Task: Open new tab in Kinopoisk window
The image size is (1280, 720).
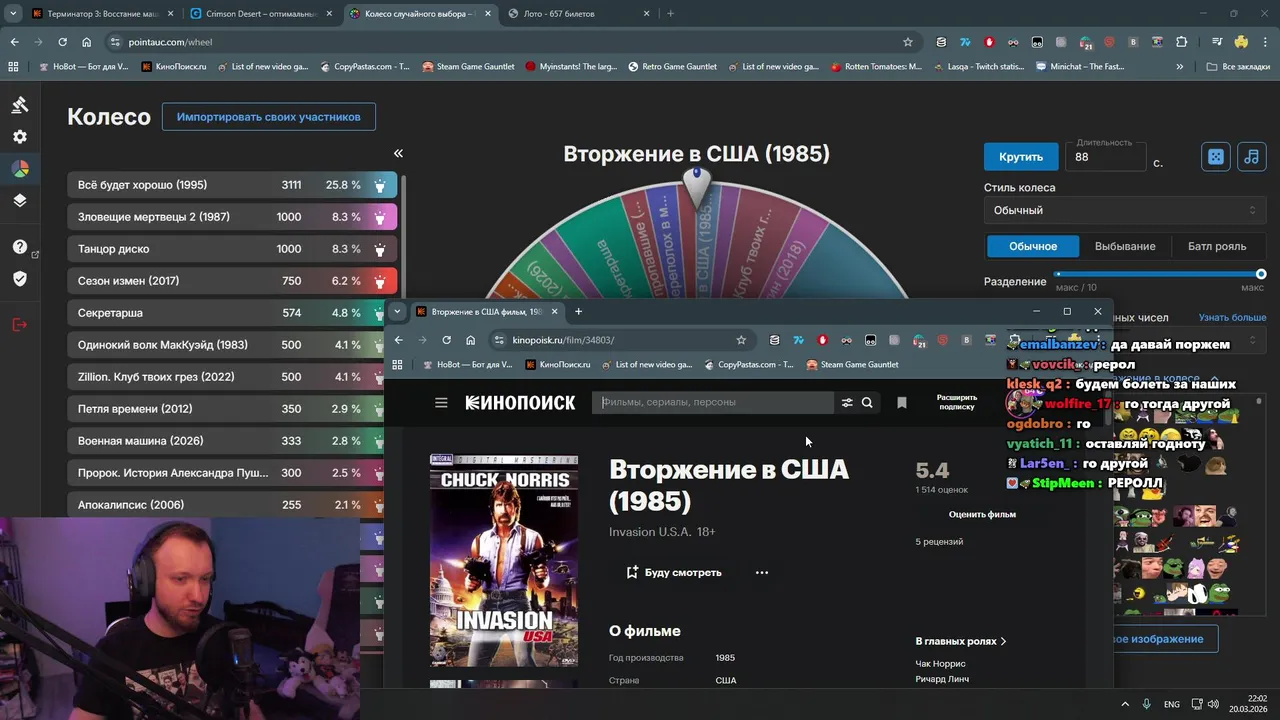Action: coord(578,311)
